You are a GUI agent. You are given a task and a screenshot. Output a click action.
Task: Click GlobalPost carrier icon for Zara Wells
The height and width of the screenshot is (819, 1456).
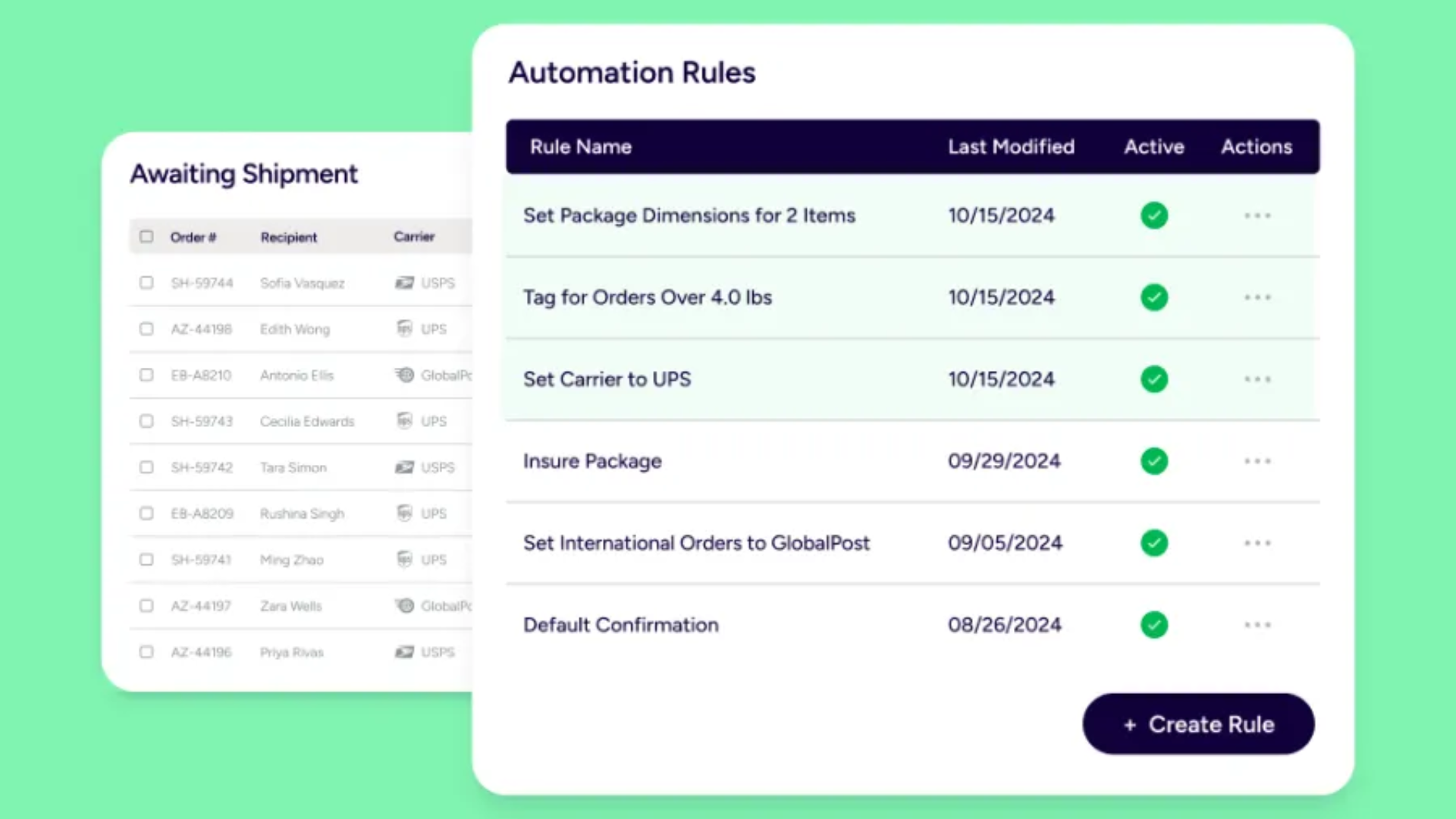tap(405, 605)
